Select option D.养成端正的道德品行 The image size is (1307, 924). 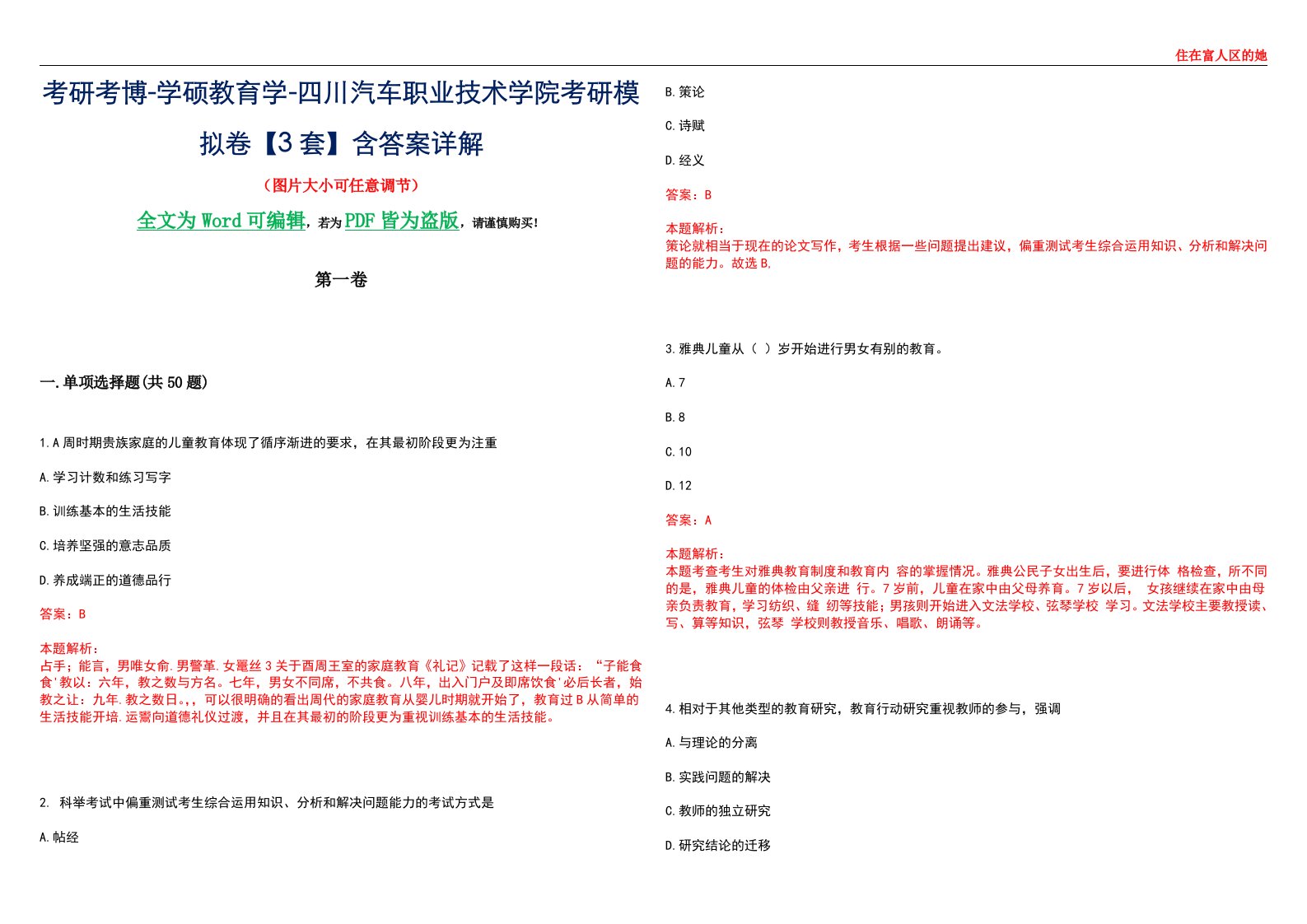click(x=105, y=581)
